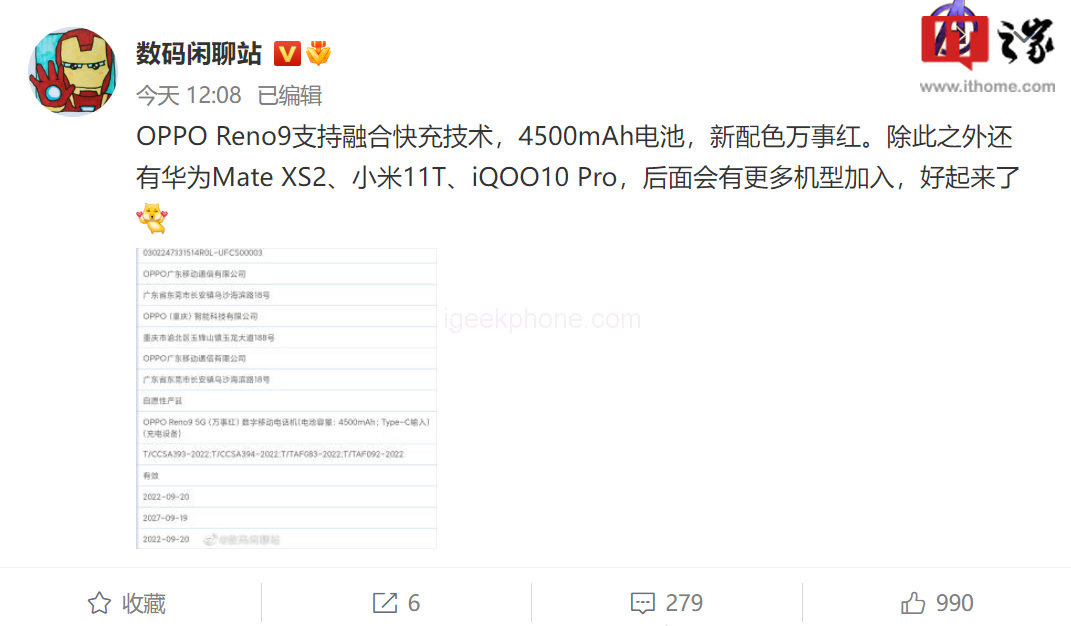The image size is (1071, 626).
Task: Click the gold crown membership badge
Action: coord(318,53)
